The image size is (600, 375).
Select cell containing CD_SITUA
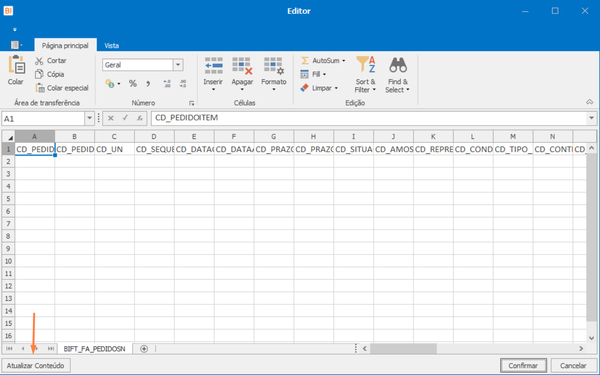pyautogui.click(x=354, y=149)
